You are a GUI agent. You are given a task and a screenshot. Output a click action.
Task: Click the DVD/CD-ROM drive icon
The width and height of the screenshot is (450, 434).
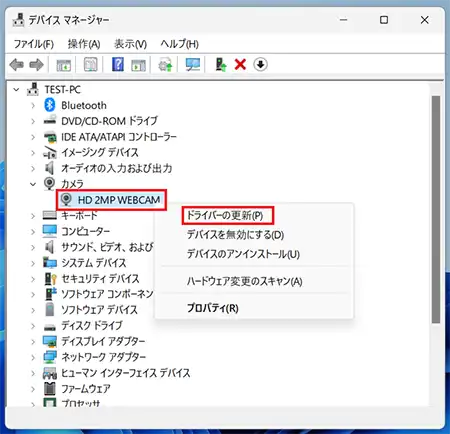point(50,121)
